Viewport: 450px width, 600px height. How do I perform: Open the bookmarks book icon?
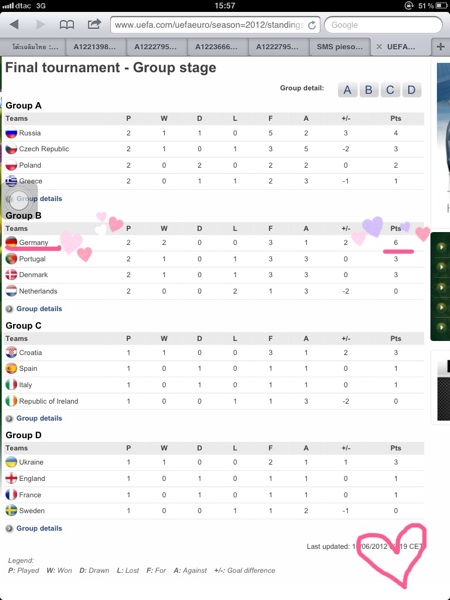click(x=67, y=25)
